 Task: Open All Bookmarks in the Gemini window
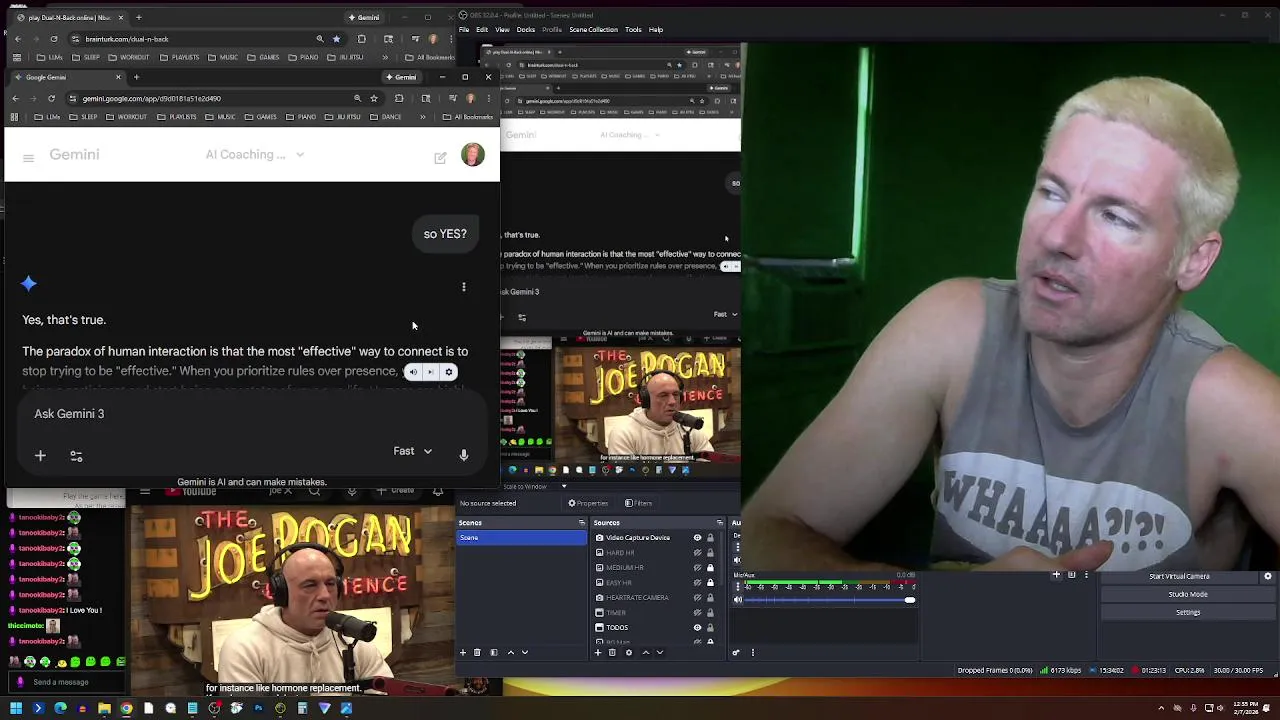(468, 117)
